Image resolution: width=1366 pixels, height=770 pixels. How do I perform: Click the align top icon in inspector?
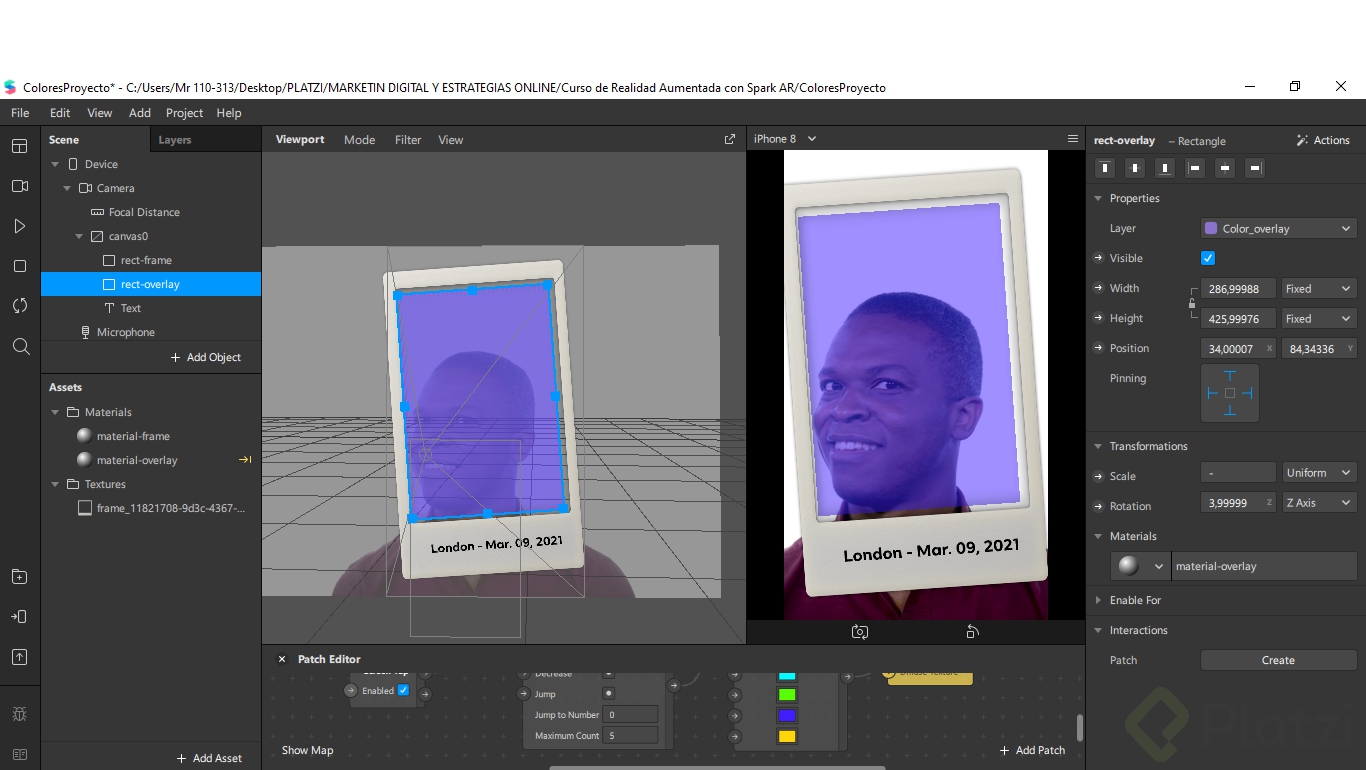[x=1105, y=168]
